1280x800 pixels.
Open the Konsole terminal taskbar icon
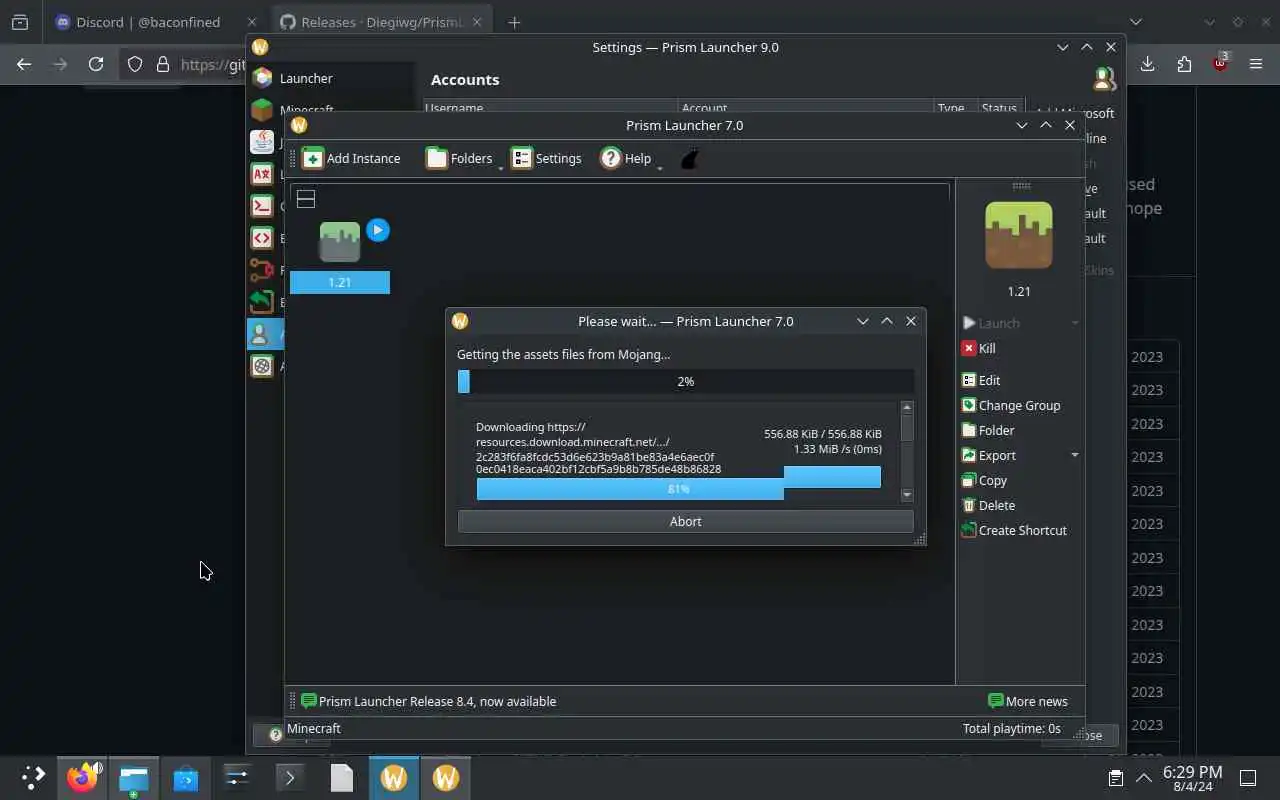point(289,777)
